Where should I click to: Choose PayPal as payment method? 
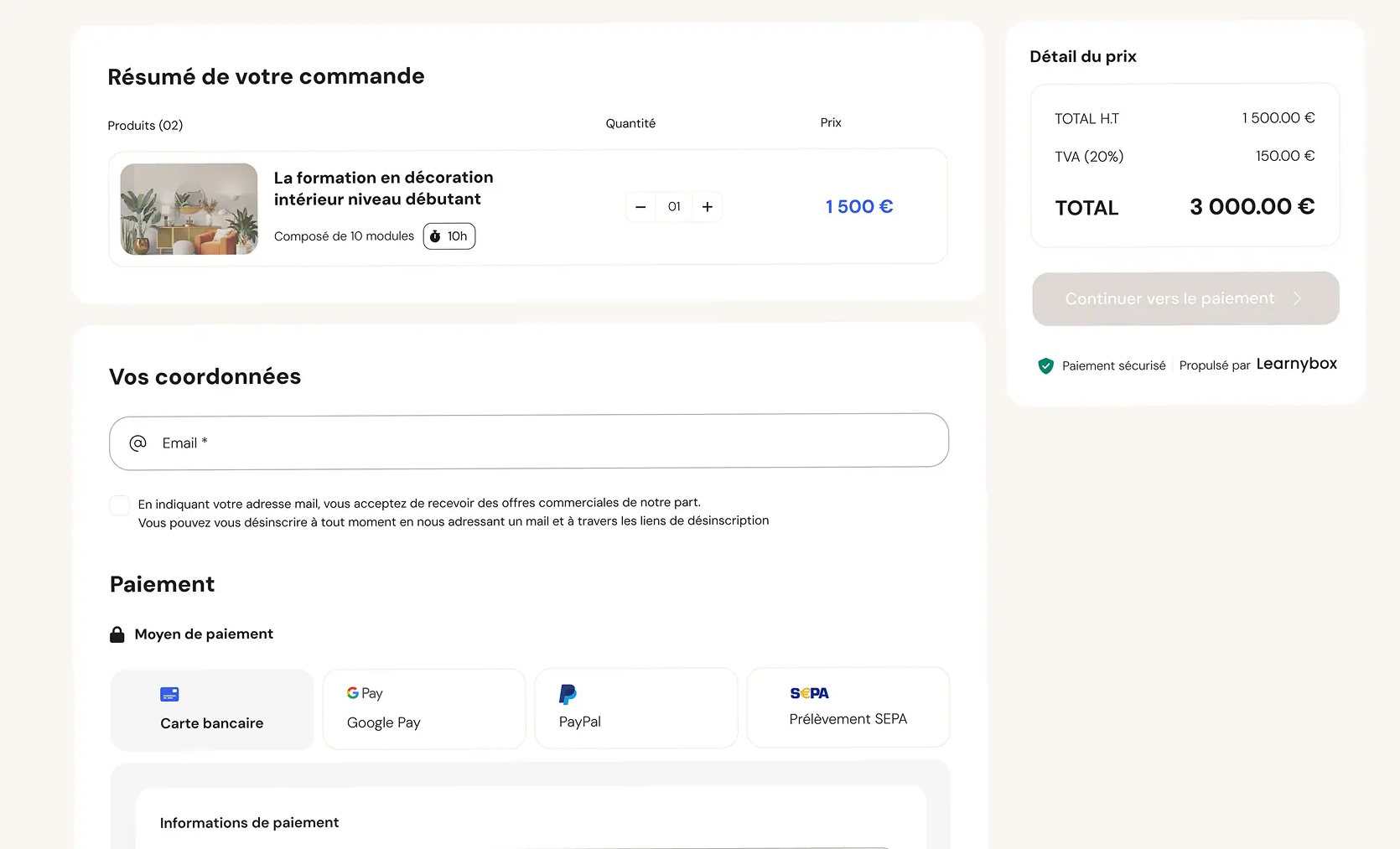pos(636,708)
